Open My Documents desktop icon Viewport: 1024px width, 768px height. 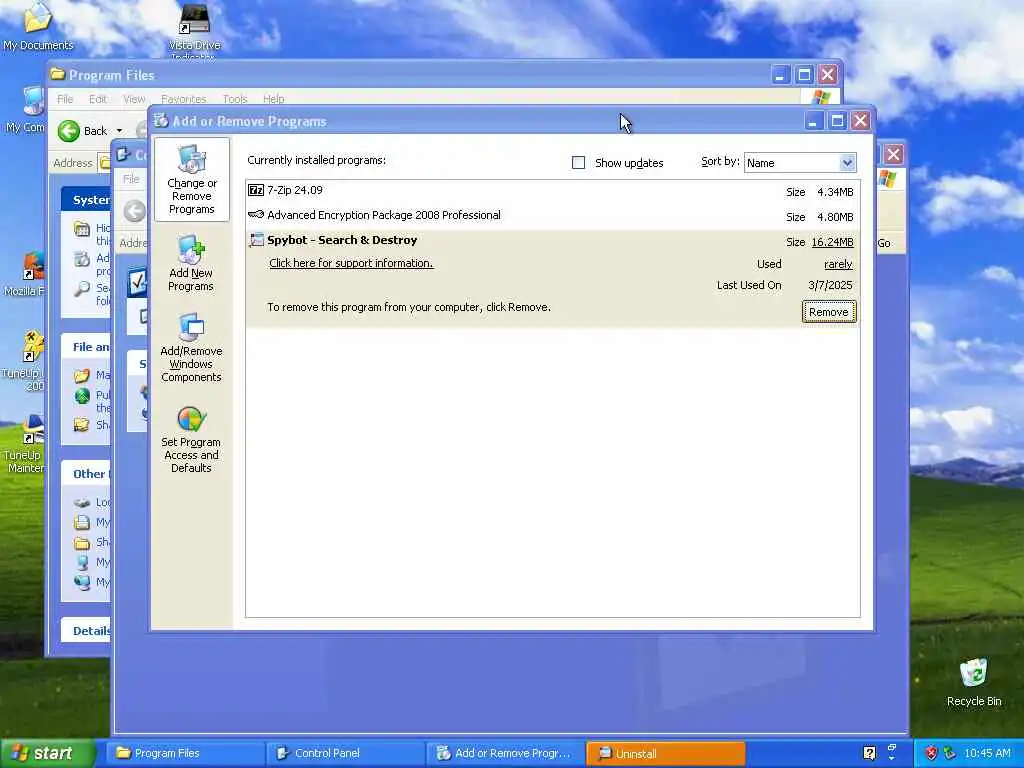point(38,26)
